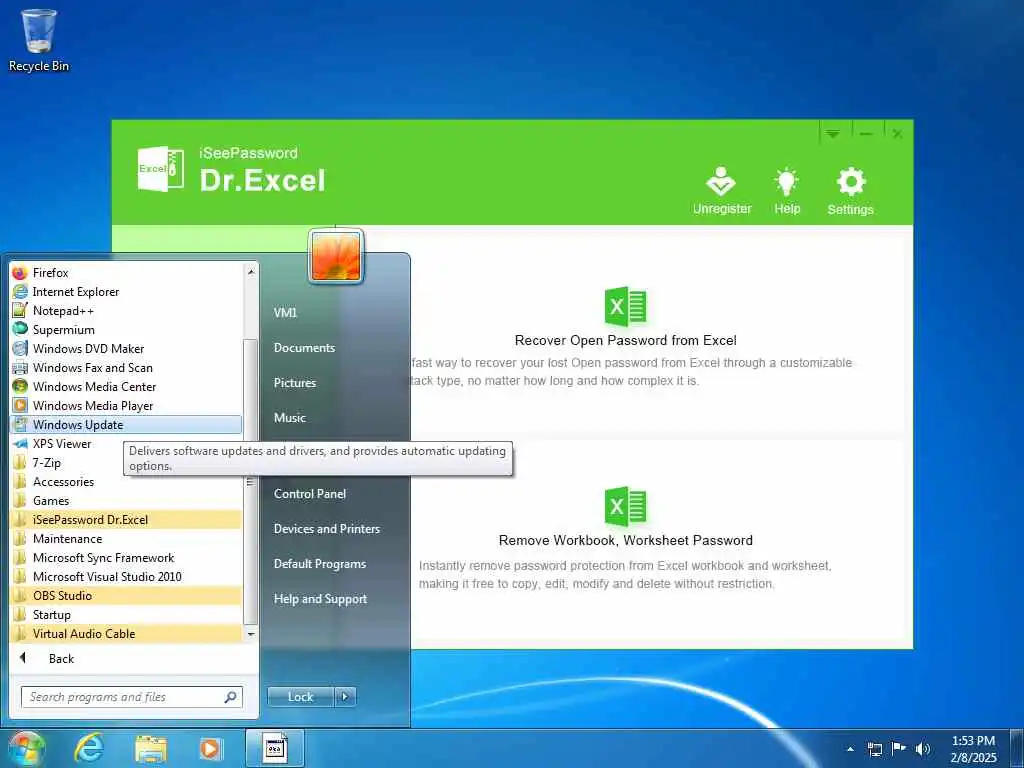Image resolution: width=1024 pixels, height=768 pixels.
Task: Open the clock showing 1:53 PM
Action: point(973,748)
